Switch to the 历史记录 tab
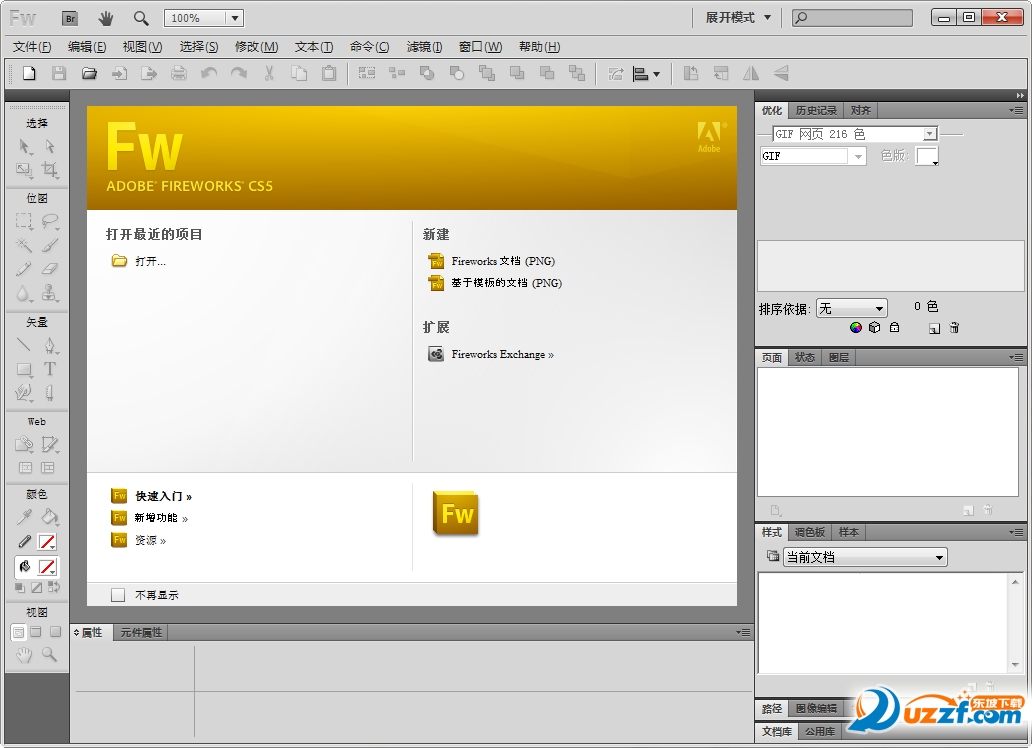 click(x=816, y=111)
